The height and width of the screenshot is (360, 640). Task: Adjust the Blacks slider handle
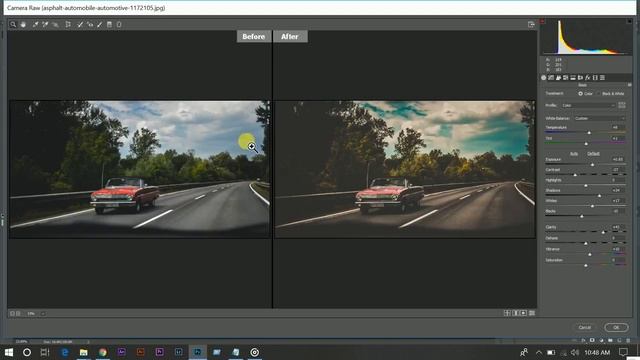coord(582,216)
